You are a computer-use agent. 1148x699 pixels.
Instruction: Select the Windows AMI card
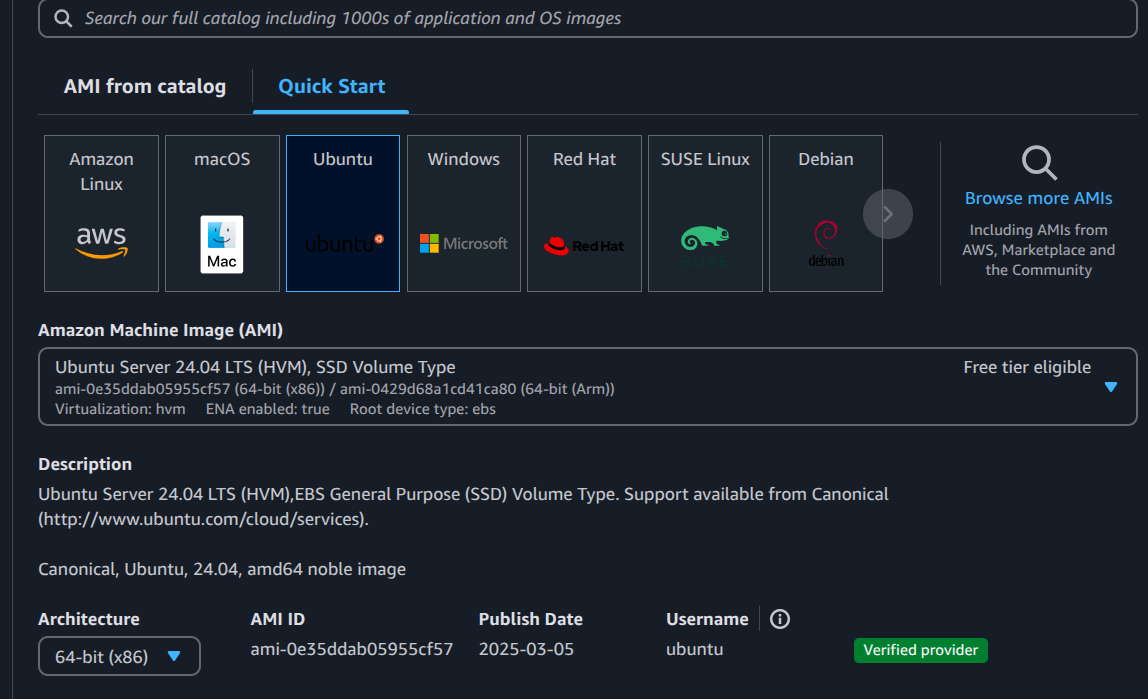point(463,213)
